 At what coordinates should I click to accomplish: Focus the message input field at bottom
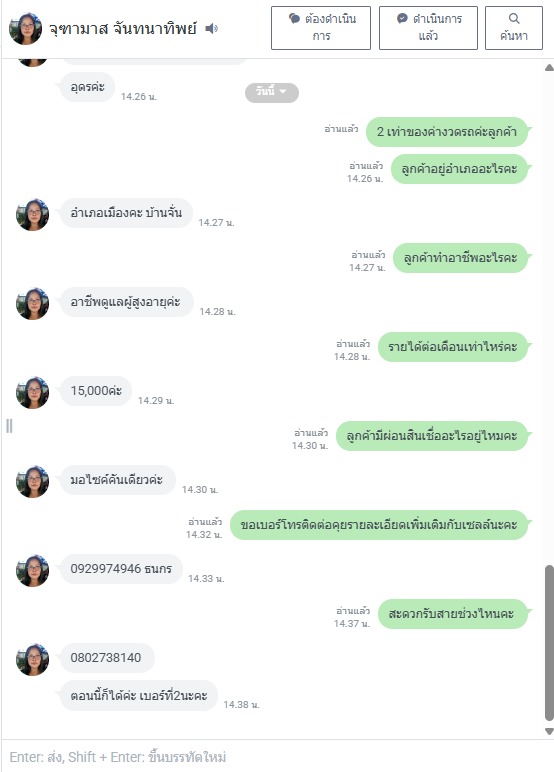pyautogui.click(x=277, y=756)
